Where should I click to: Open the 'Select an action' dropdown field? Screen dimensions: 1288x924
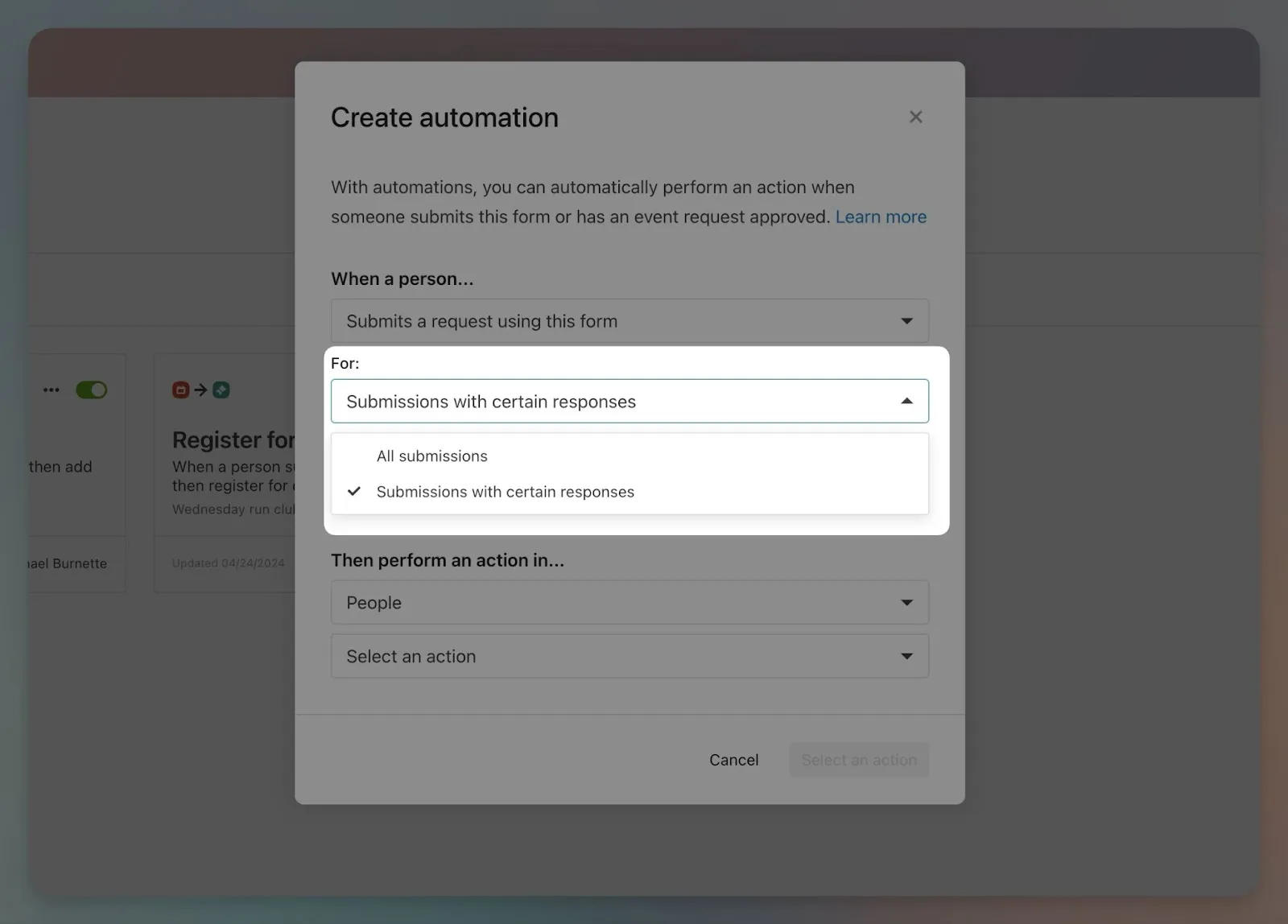point(629,657)
